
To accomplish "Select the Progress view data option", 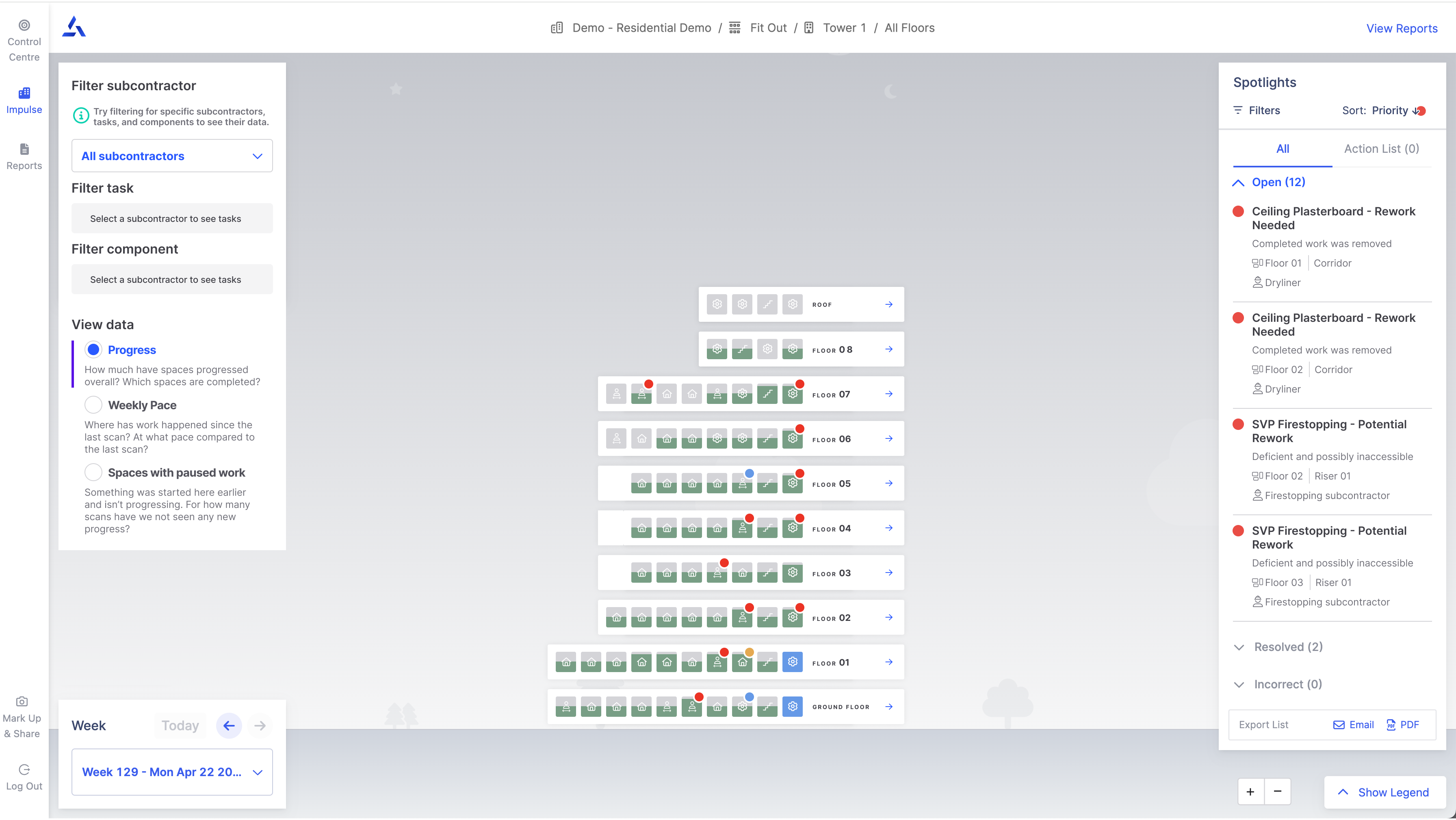I will click(x=93, y=349).
